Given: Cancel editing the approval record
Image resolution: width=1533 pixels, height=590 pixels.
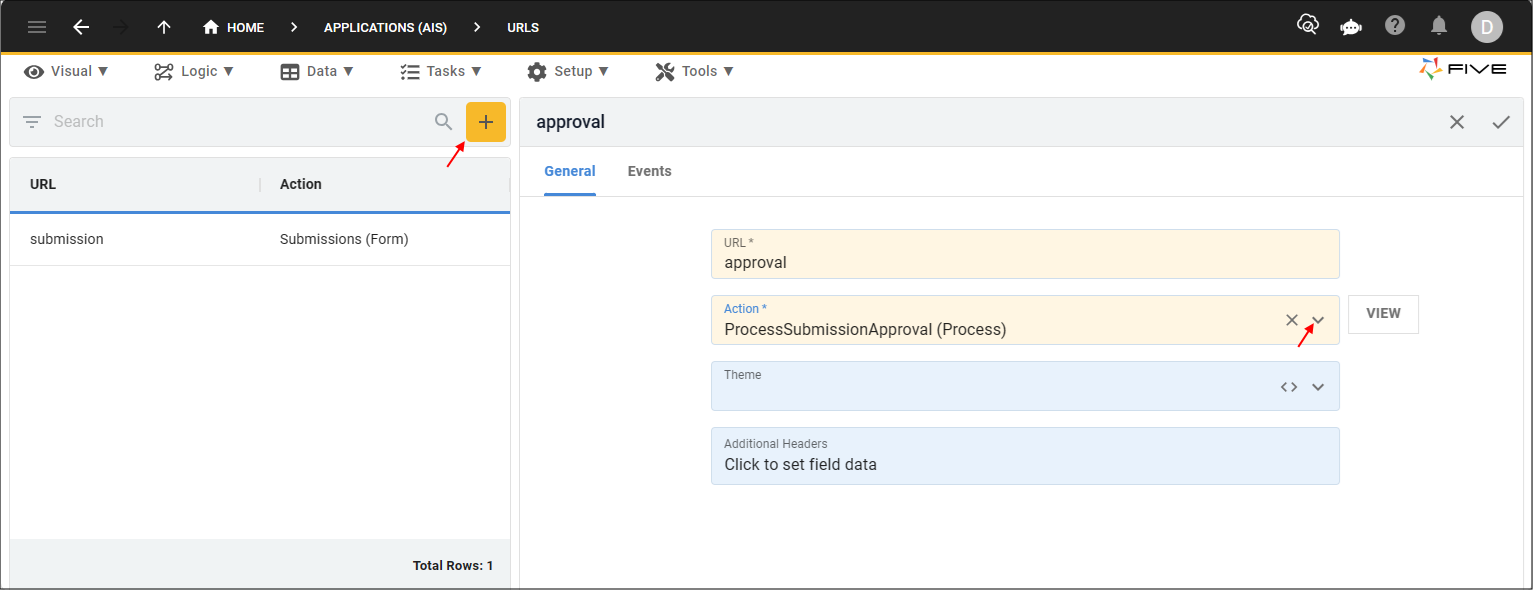Looking at the screenshot, I should [1457, 122].
